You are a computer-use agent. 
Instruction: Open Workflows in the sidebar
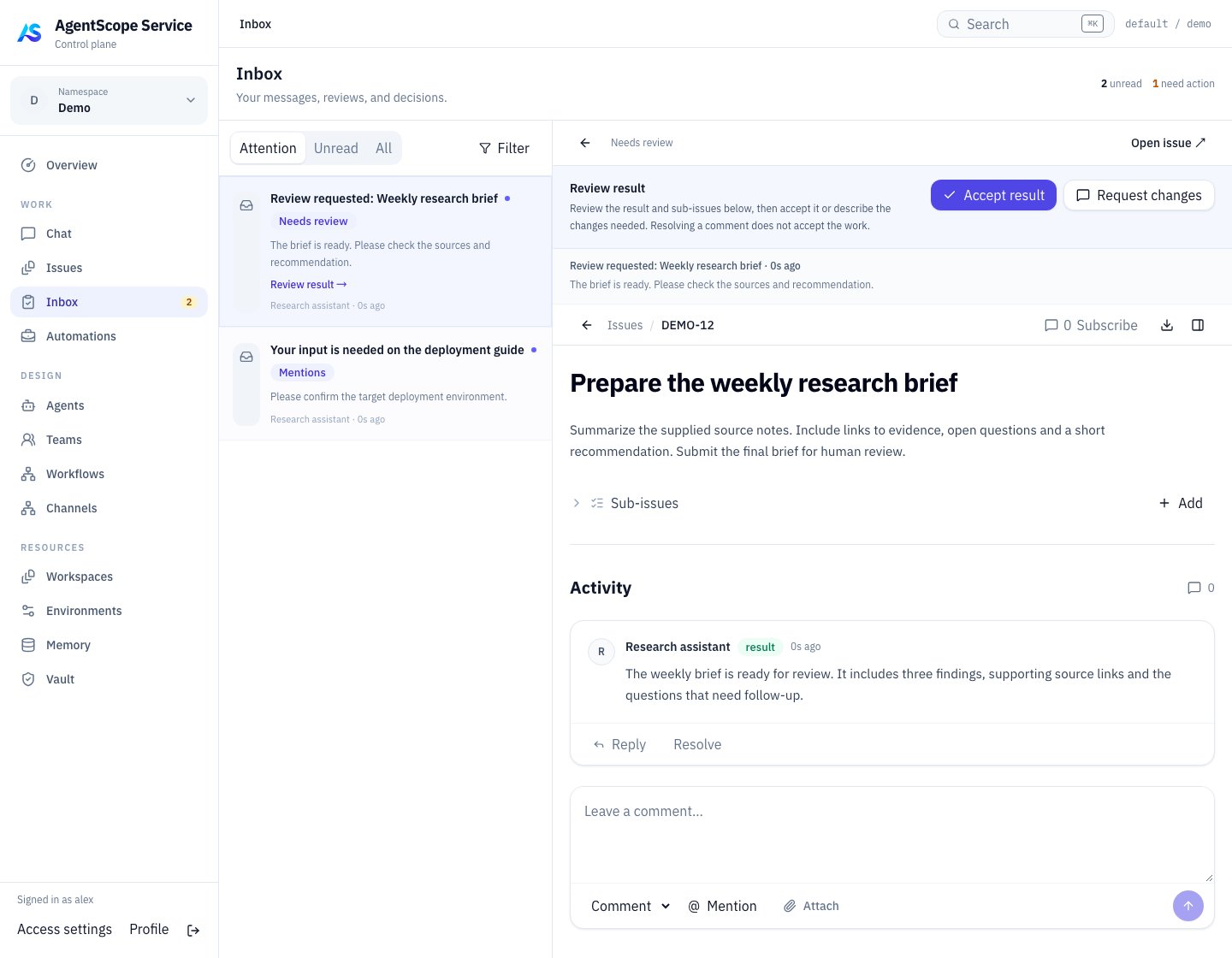109,474
